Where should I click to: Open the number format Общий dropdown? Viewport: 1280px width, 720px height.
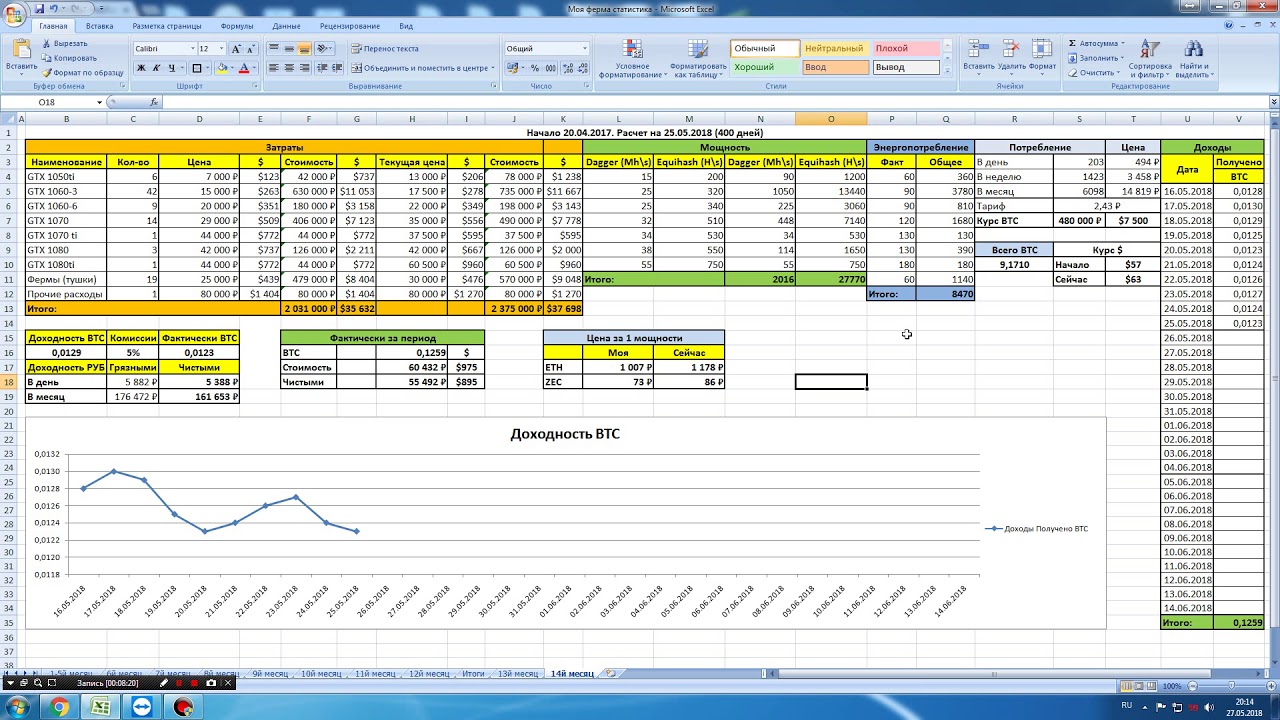tap(584, 48)
